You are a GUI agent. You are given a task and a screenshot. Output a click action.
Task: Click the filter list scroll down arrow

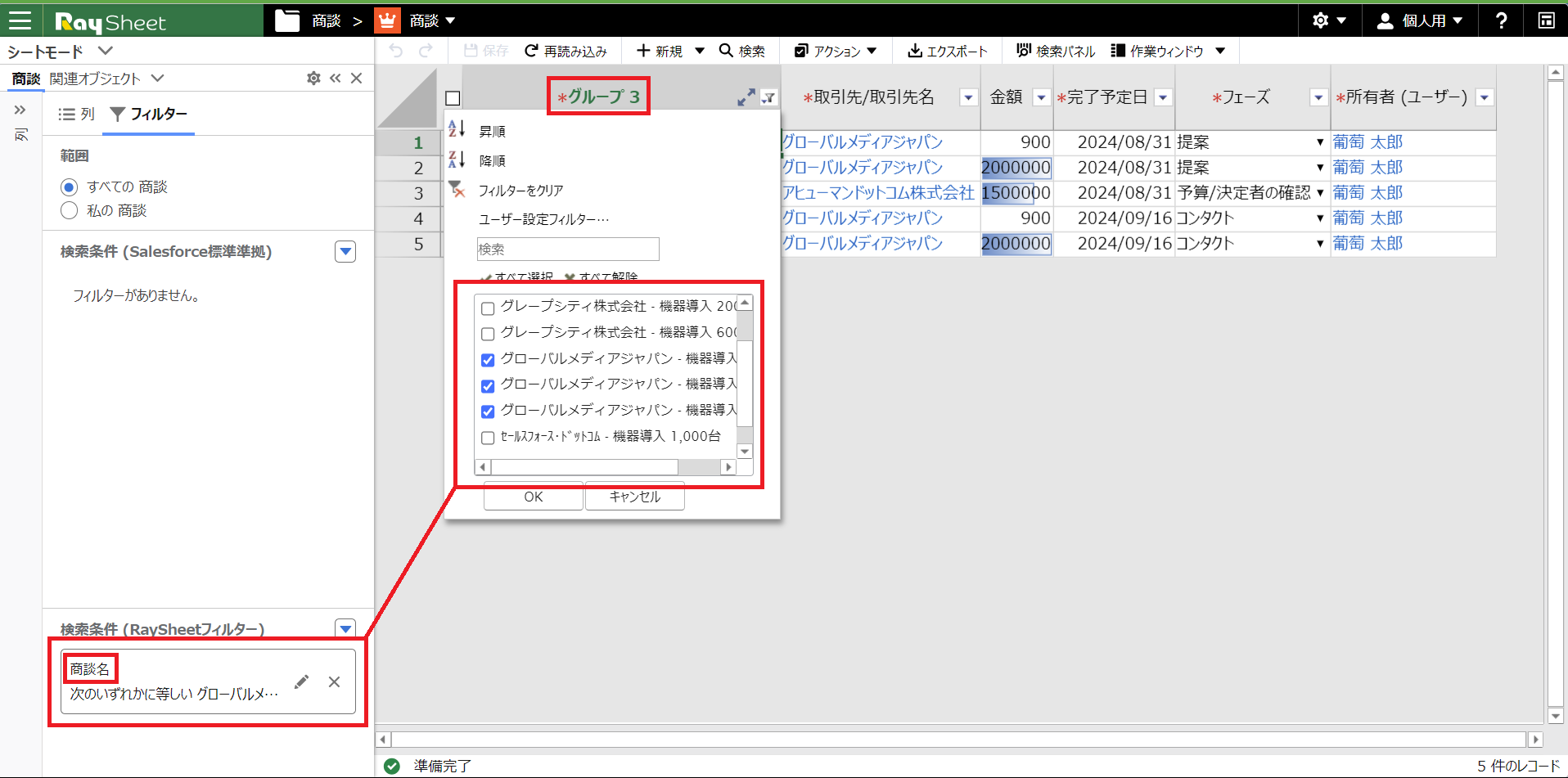click(745, 452)
